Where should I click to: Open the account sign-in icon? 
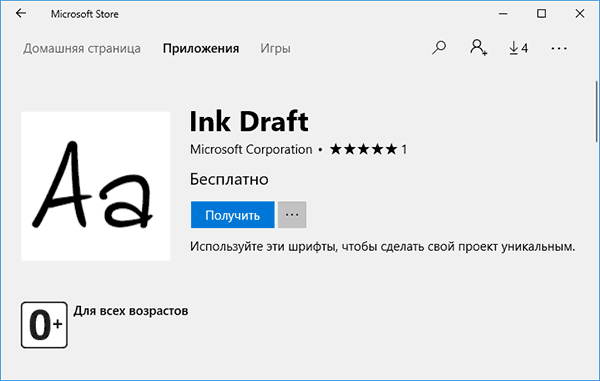478,48
